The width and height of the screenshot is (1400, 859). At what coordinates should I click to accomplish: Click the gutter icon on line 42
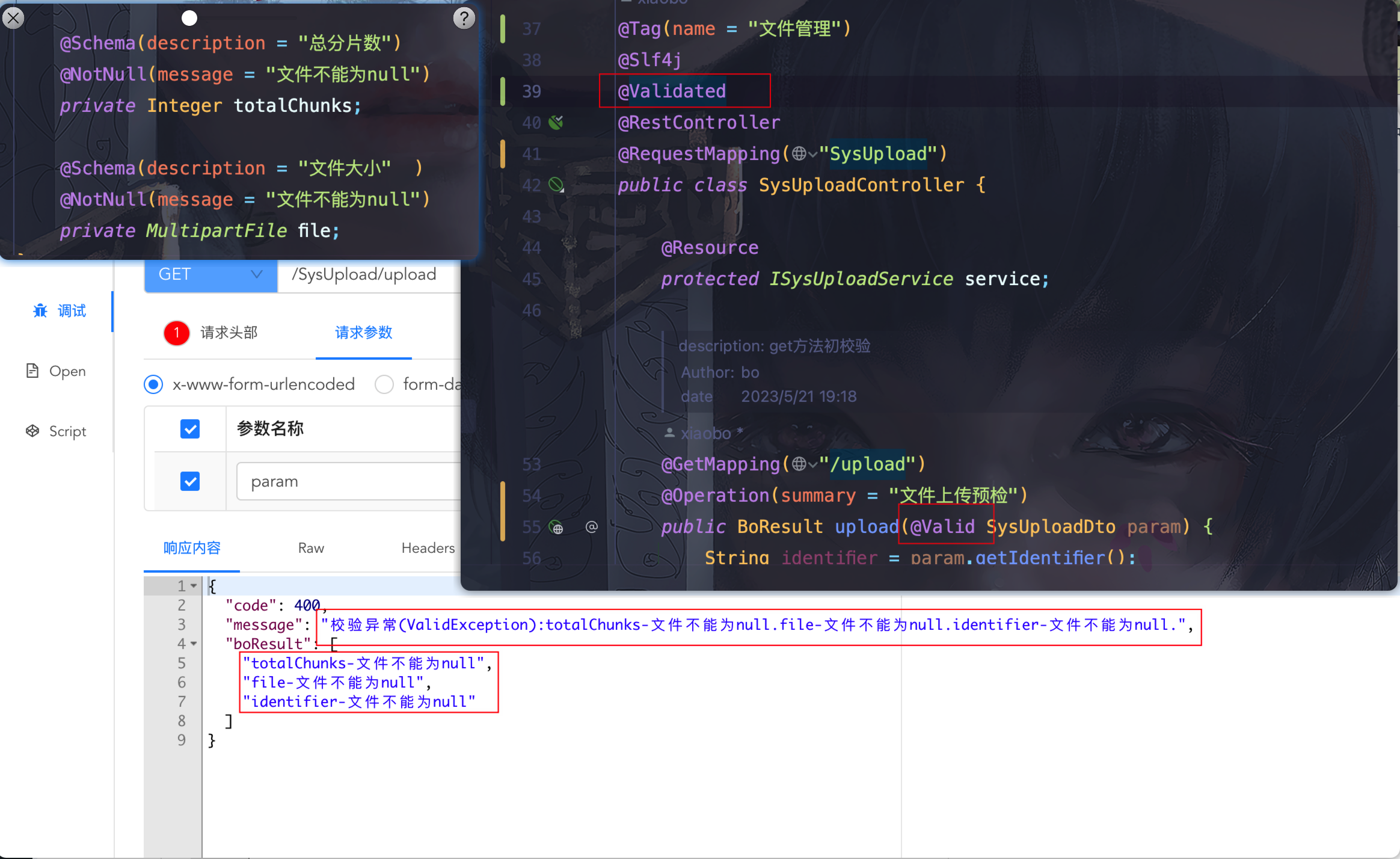click(556, 185)
